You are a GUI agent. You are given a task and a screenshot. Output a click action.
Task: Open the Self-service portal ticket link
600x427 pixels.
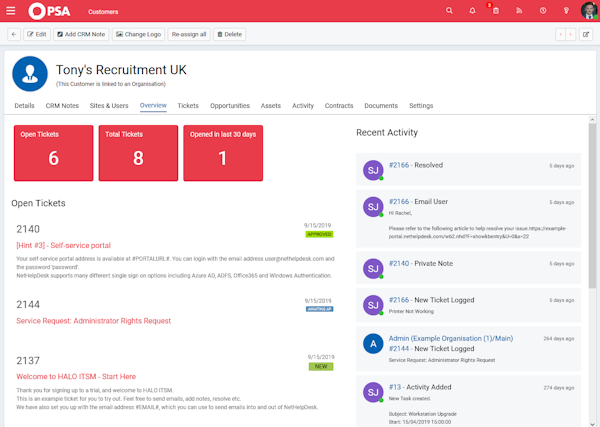click(x=64, y=245)
